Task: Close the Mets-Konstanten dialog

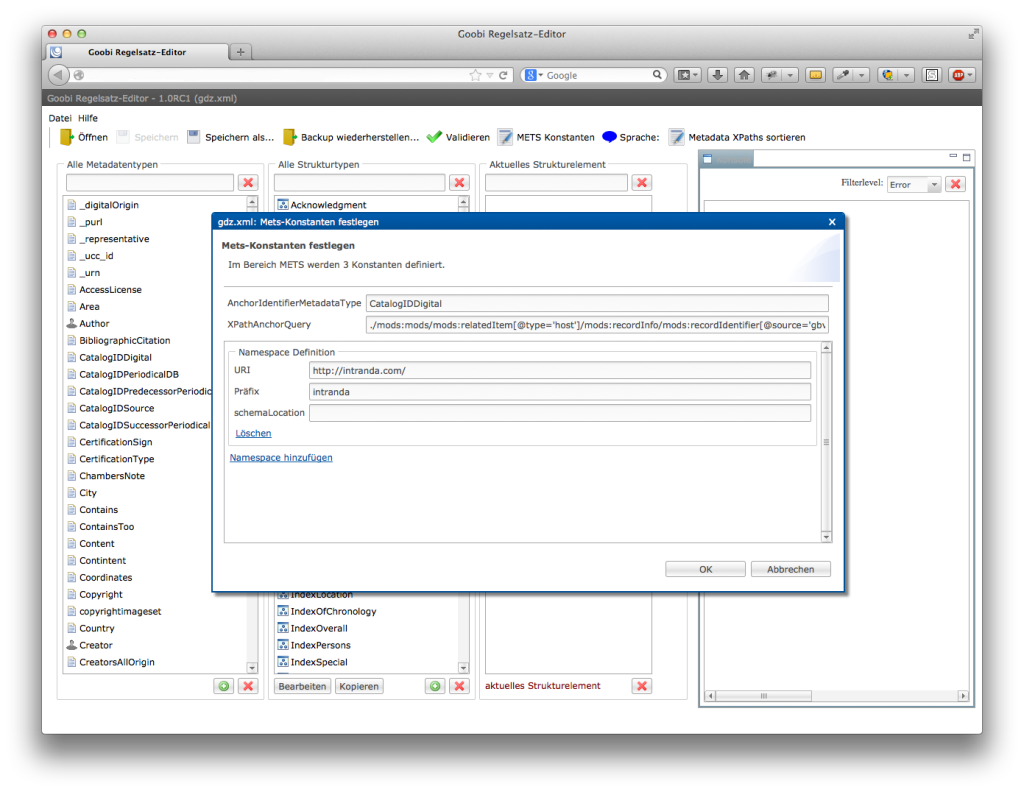Action: click(x=832, y=222)
